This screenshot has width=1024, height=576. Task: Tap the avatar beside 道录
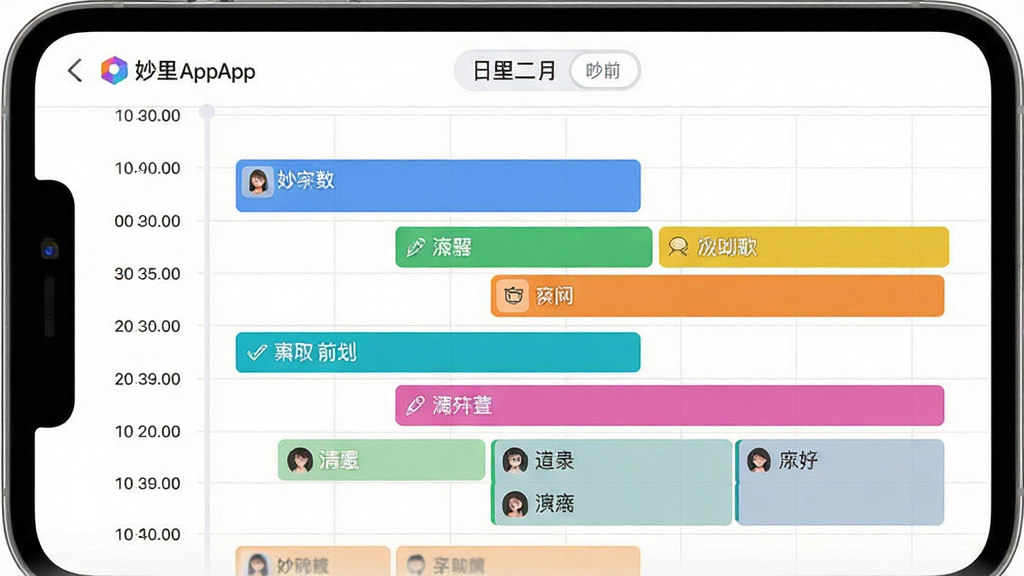(515, 460)
